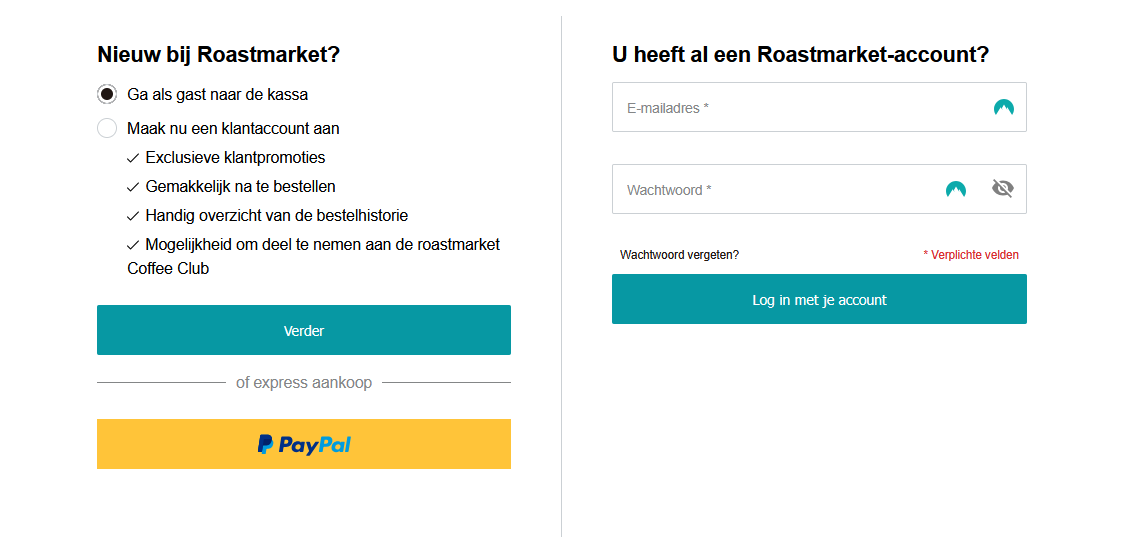Open the NordPass autofill icon in E-mailadres field
This screenshot has height=537, width=1127.
click(1004, 108)
